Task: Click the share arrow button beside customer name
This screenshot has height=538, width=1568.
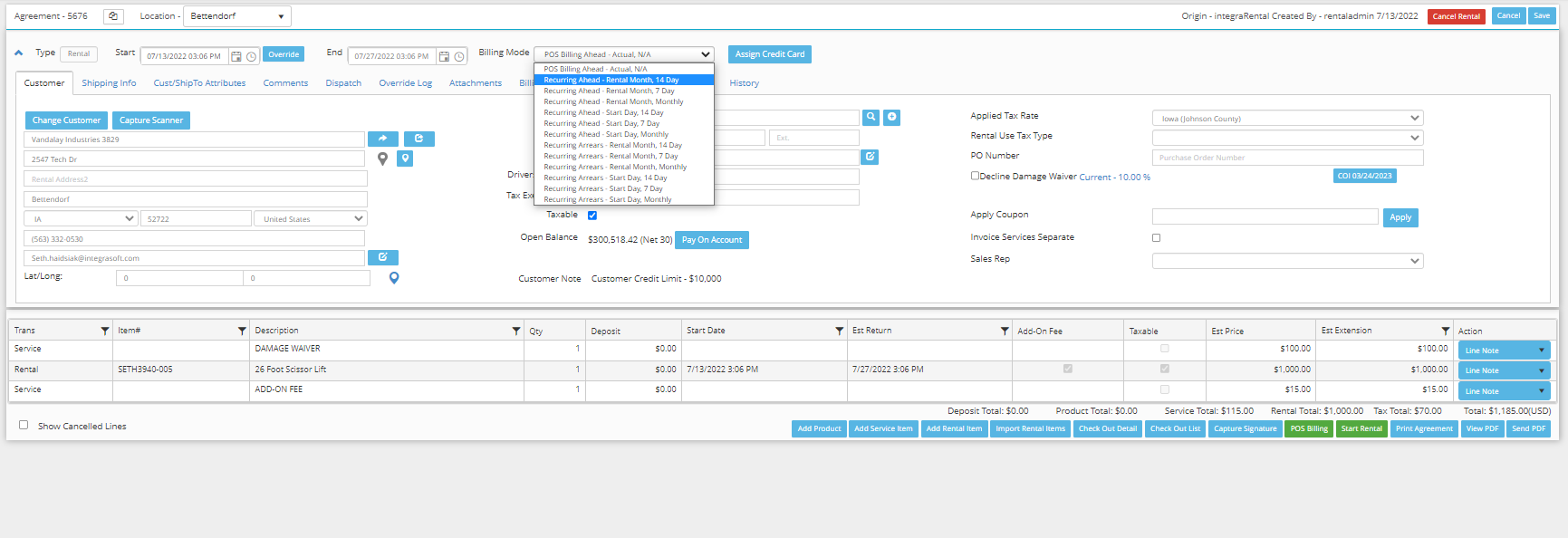Action: click(382, 139)
